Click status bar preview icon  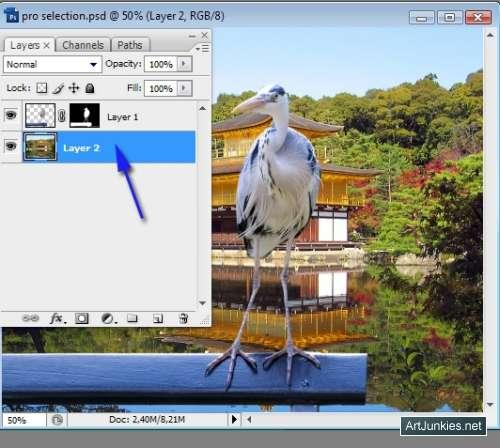coord(57,420)
